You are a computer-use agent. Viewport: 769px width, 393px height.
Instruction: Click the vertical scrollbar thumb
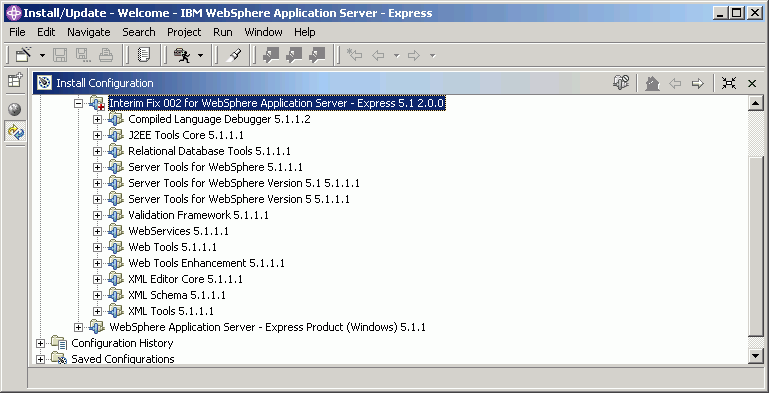[756, 245]
